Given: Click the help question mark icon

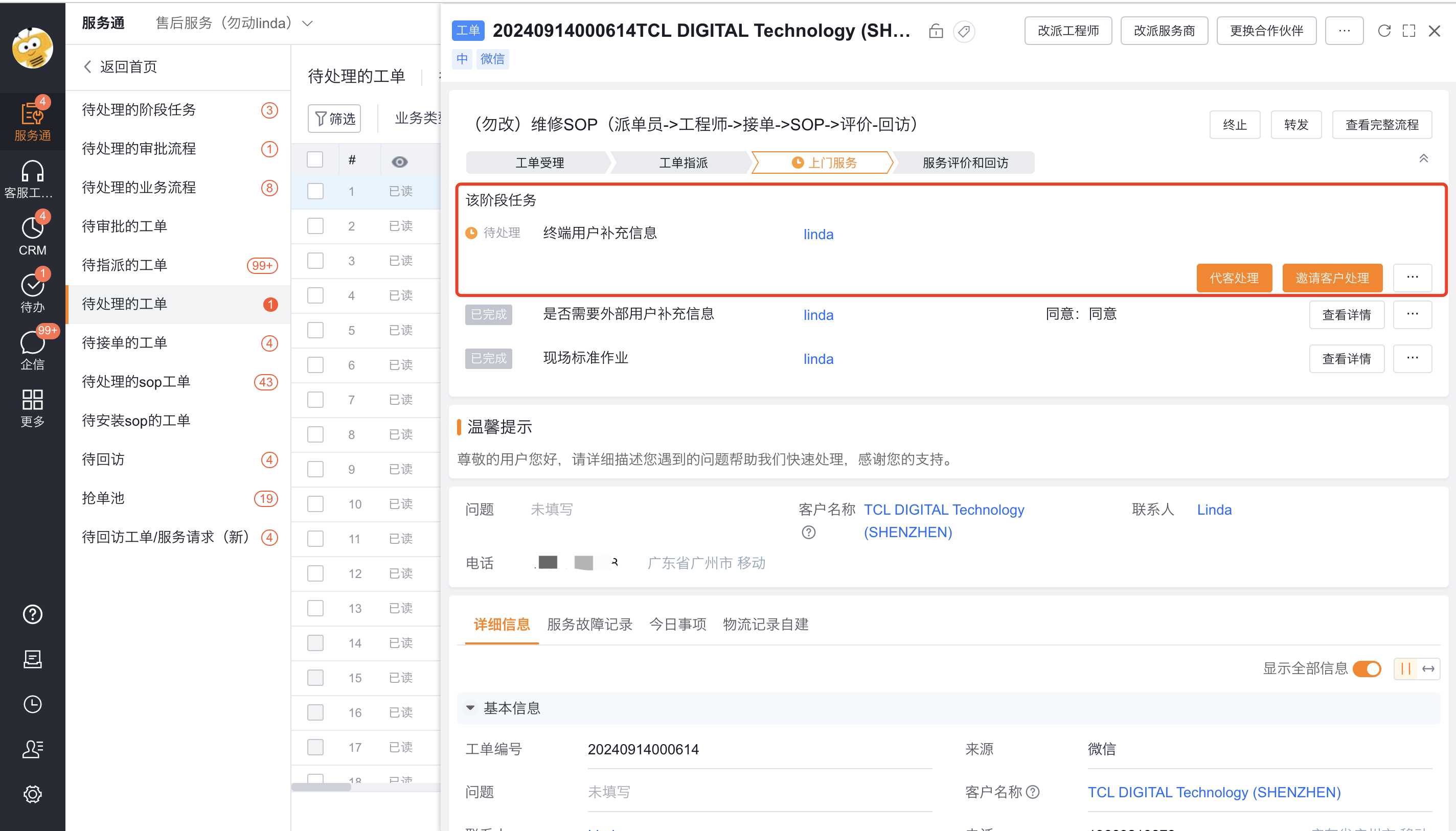Looking at the screenshot, I should 32,614.
